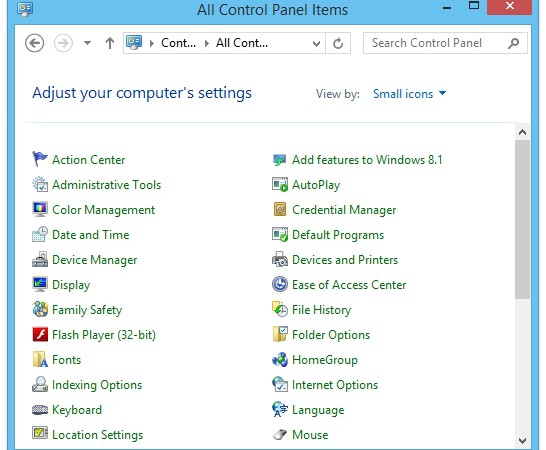Viewport: 546px width, 450px height.
Task: Open the recent locations dropdown arrow
Action: 87,43
